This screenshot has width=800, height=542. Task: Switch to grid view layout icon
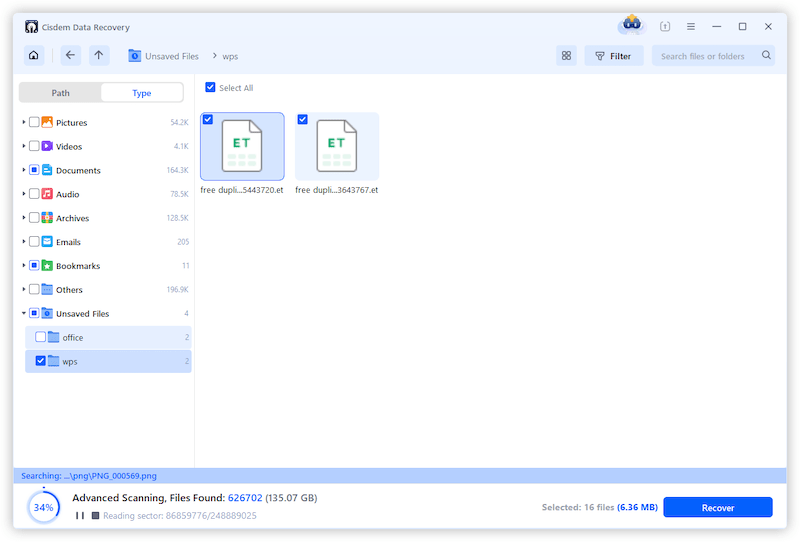566,56
